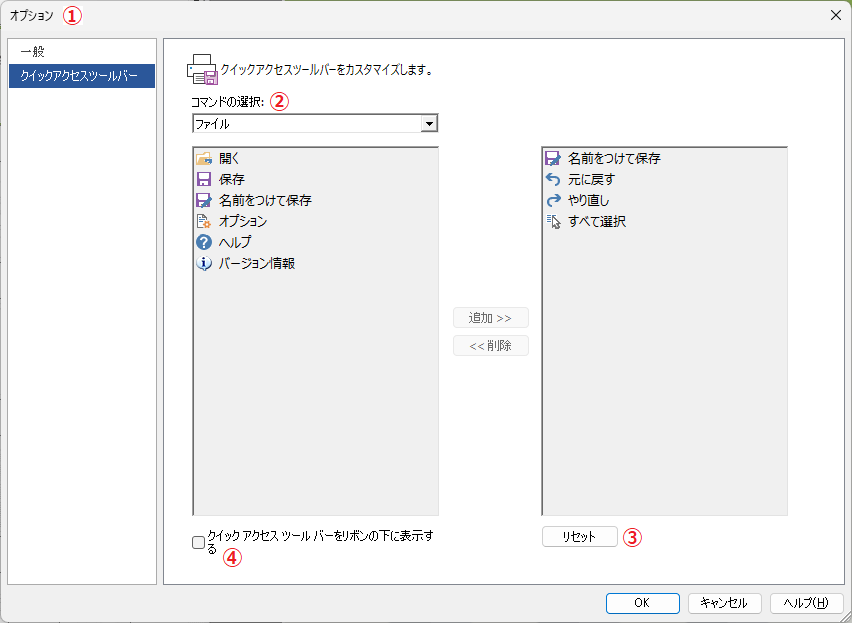852x623 pixels.
Task: Confirm changes with the OK button
Action: tap(642, 603)
